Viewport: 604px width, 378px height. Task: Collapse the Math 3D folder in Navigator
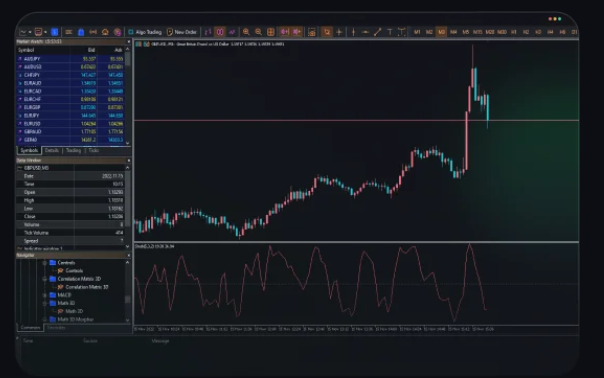click(x=45, y=303)
